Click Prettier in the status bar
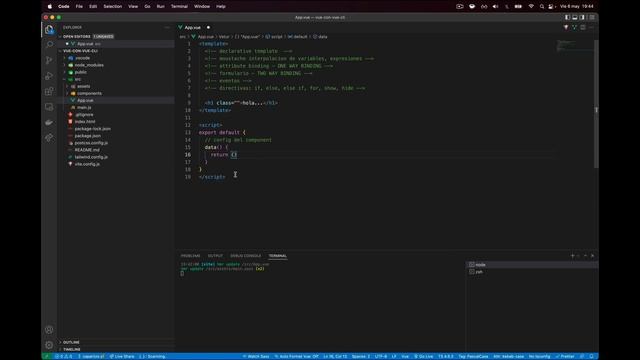 [x=565, y=357]
